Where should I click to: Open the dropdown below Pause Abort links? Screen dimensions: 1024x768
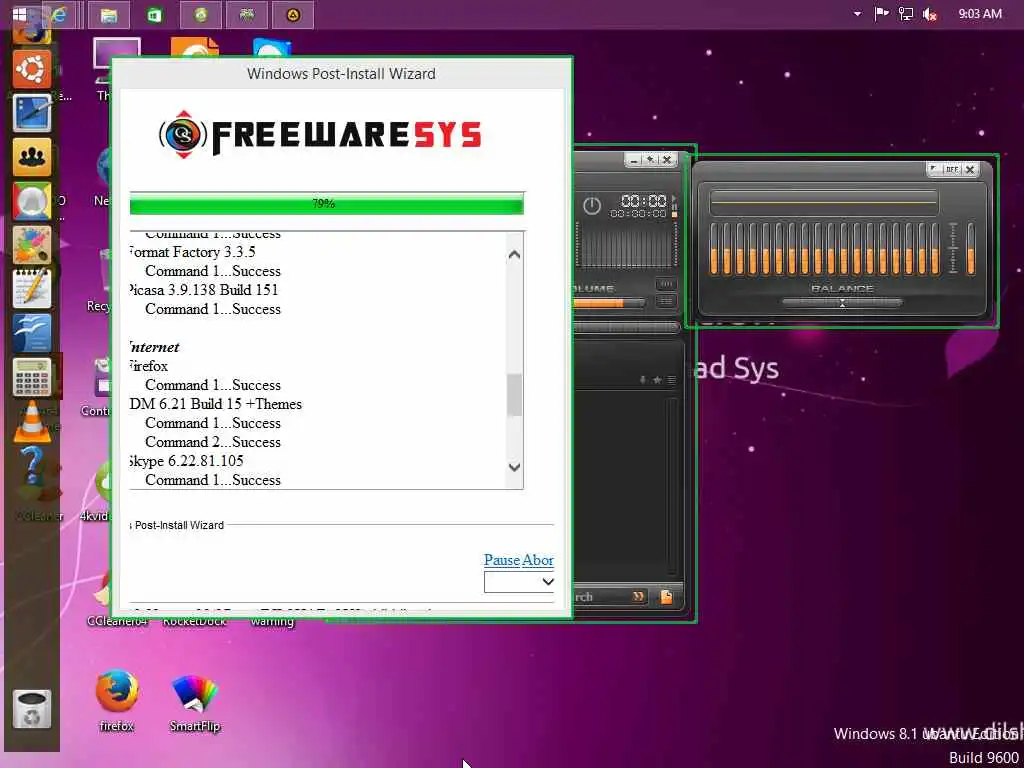click(x=519, y=581)
